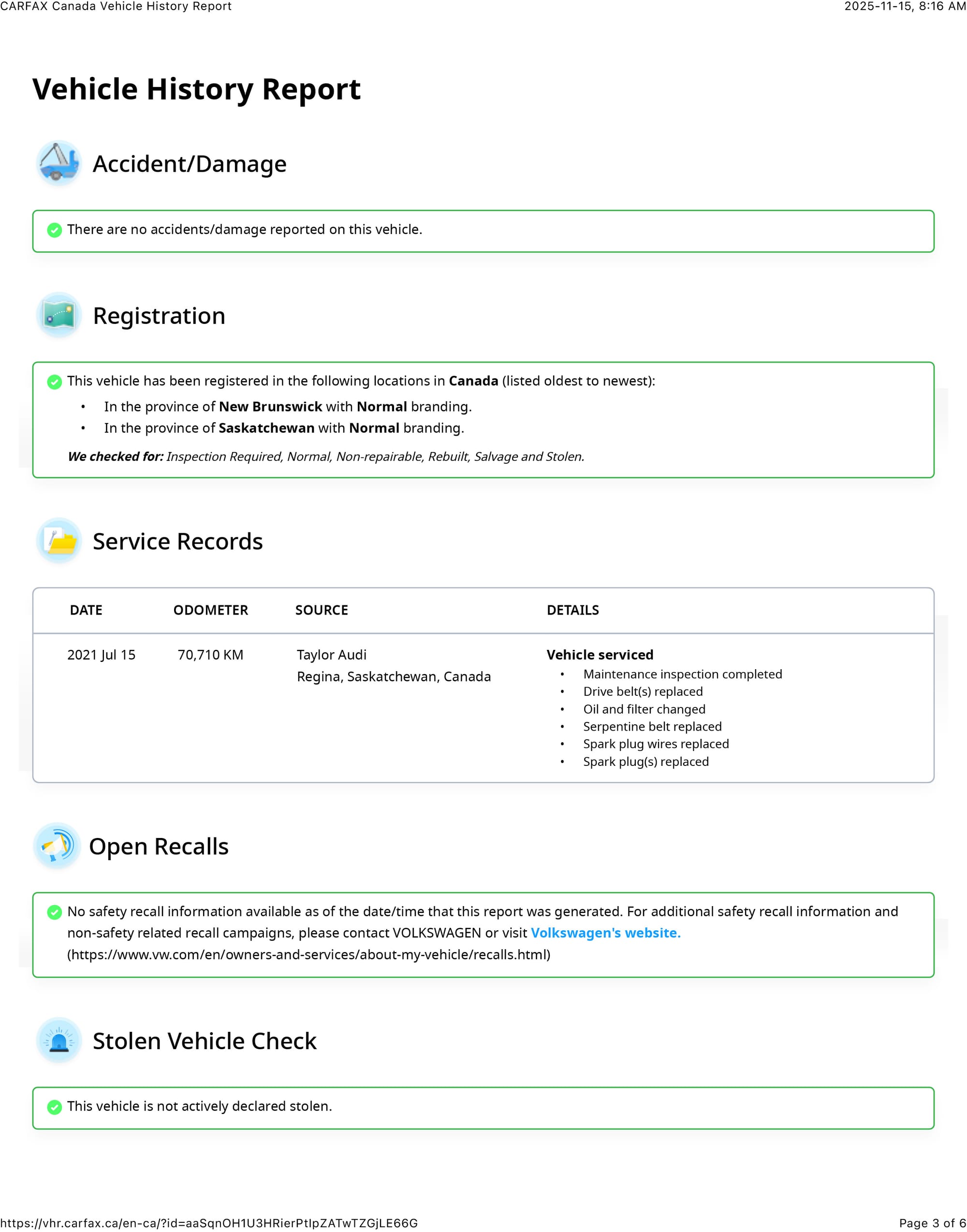Click green checkmark in Open Recalls box
This screenshot has width=967, height=1232.
click(x=54, y=912)
